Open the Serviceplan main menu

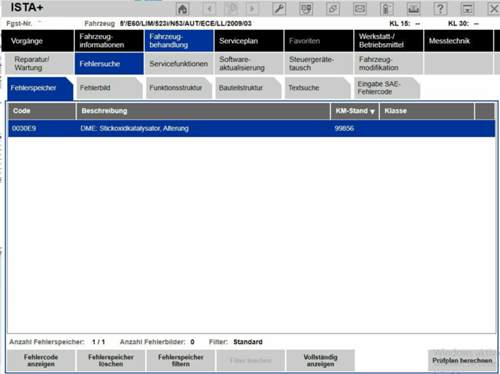click(249, 41)
